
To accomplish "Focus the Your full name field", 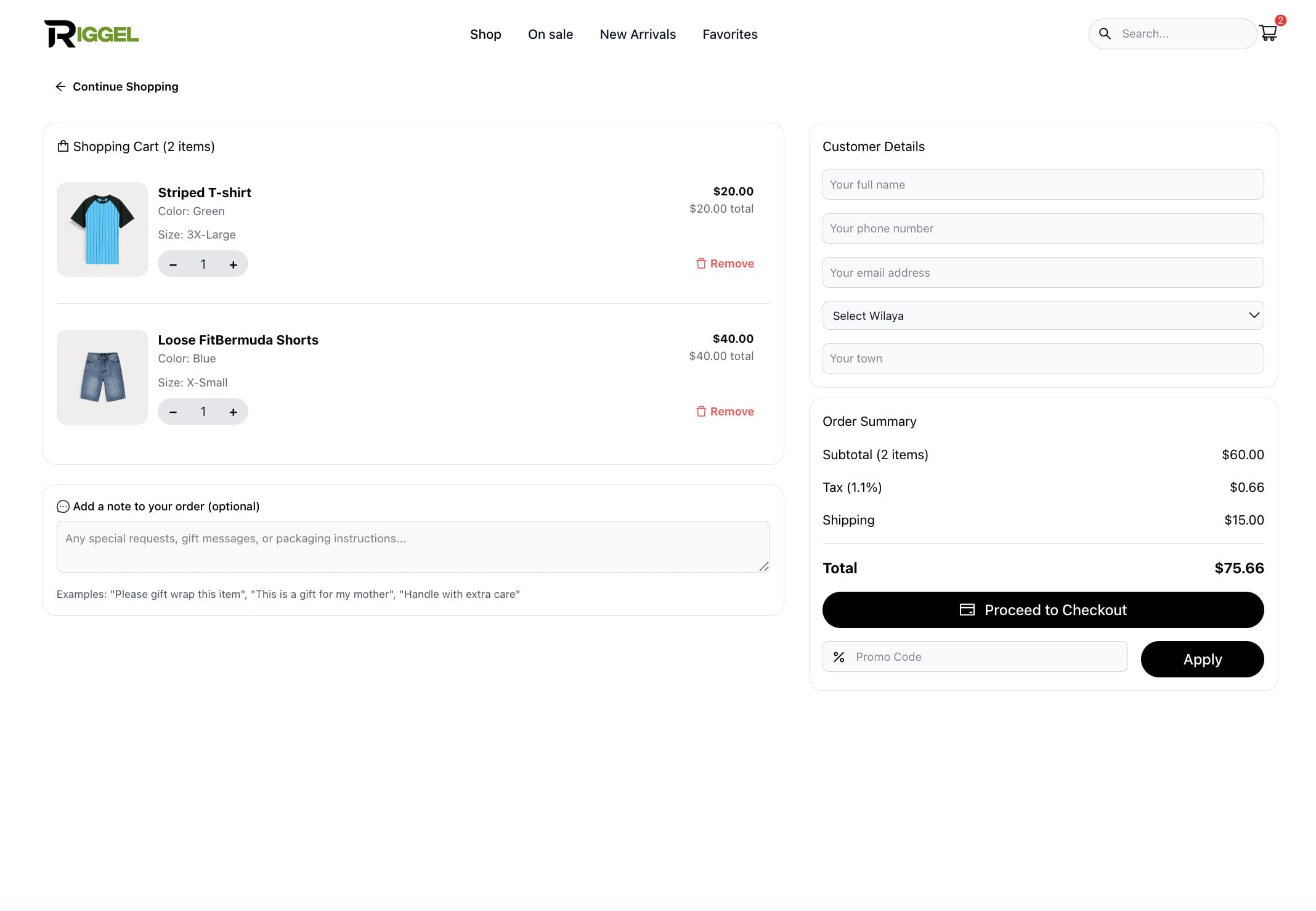I will click(x=1042, y=184).
